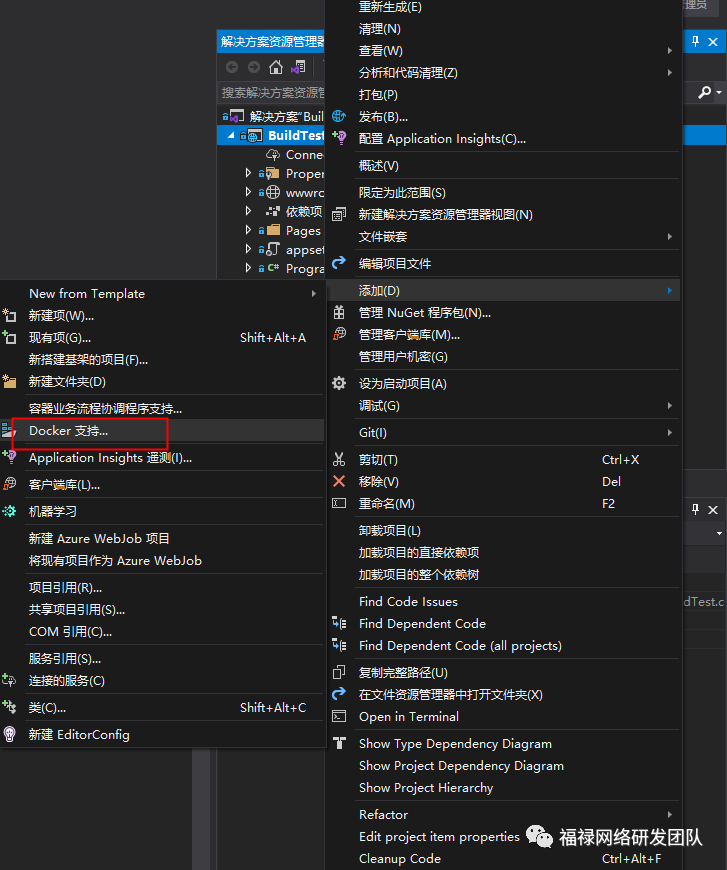Collapse the BuildTest project node arrow
Image resolution: width=727 pixels, height=870 pixels.
tap(231, 135)
